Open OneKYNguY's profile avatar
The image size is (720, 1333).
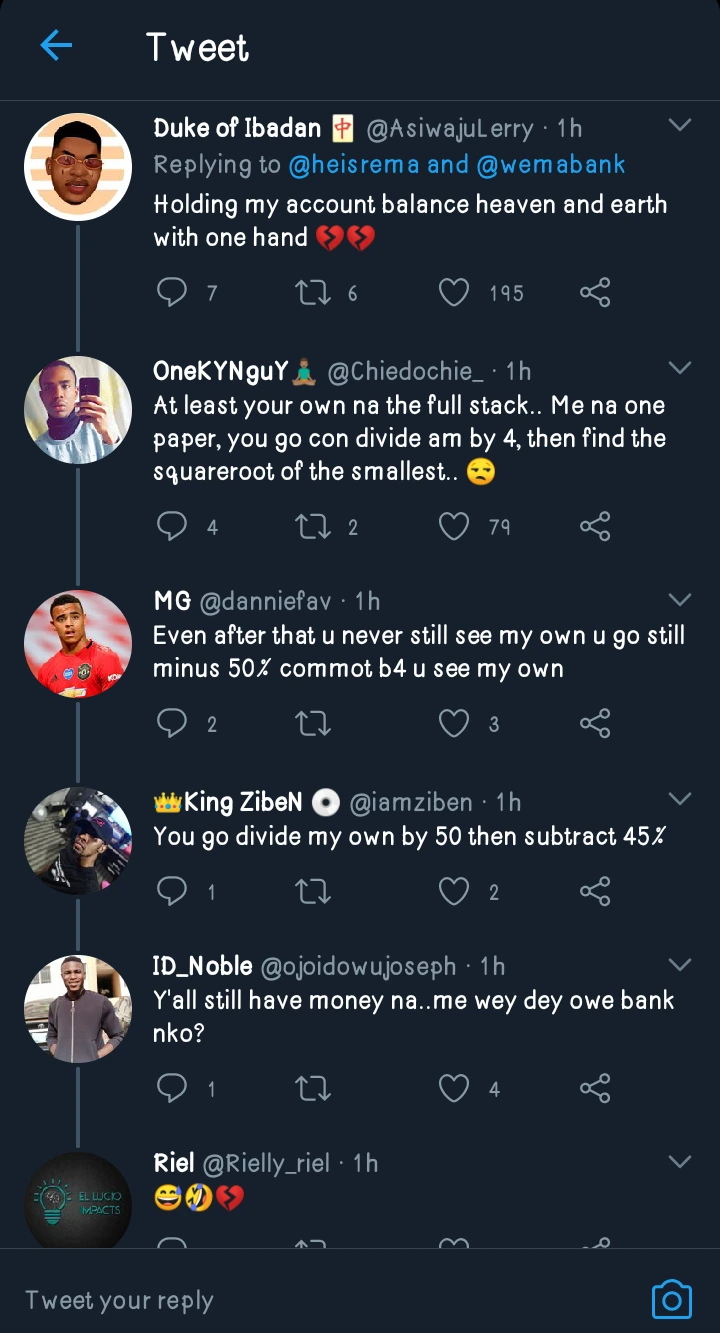78,409
